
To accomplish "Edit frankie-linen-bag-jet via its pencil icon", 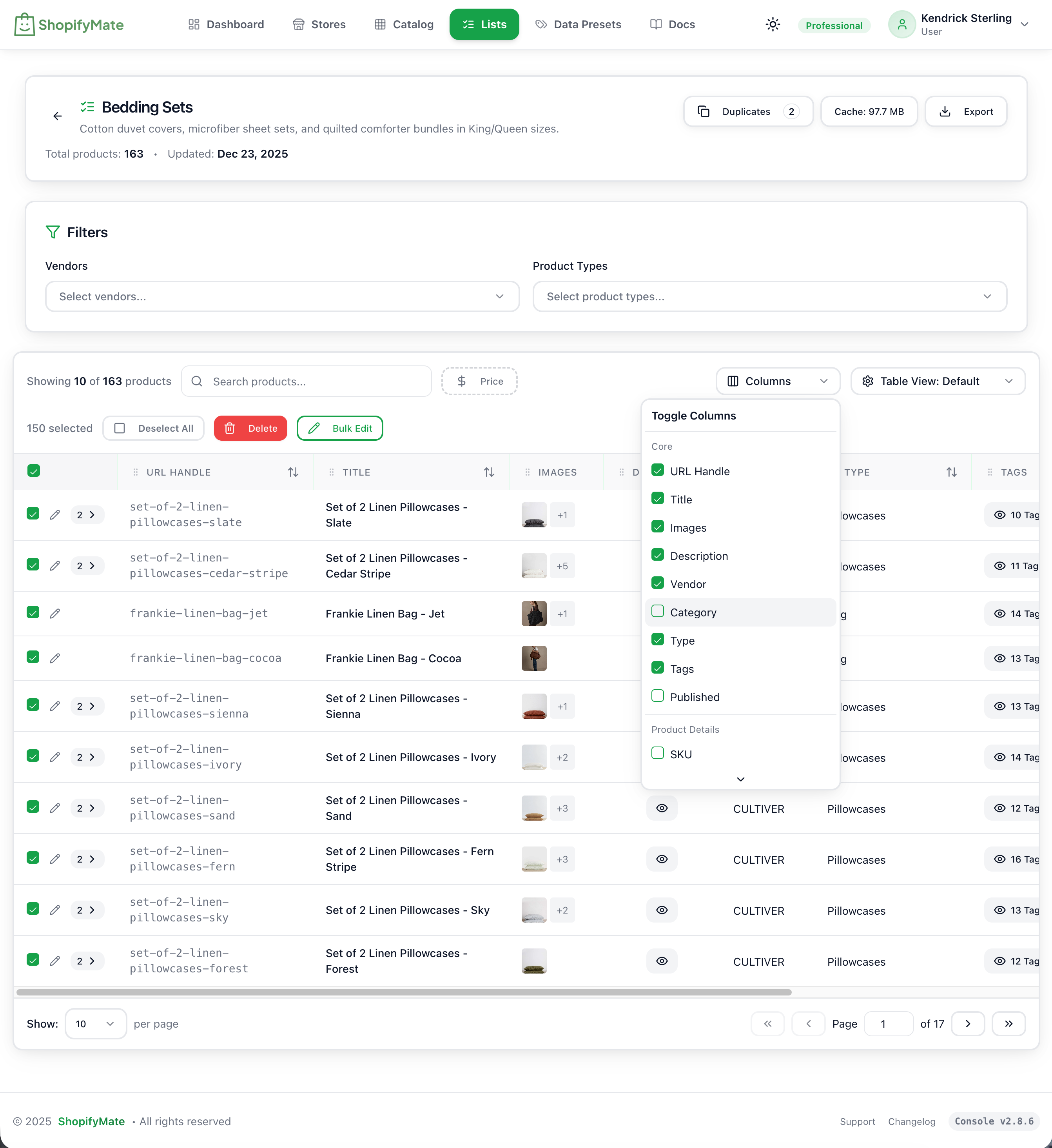I will pos(54,613).
